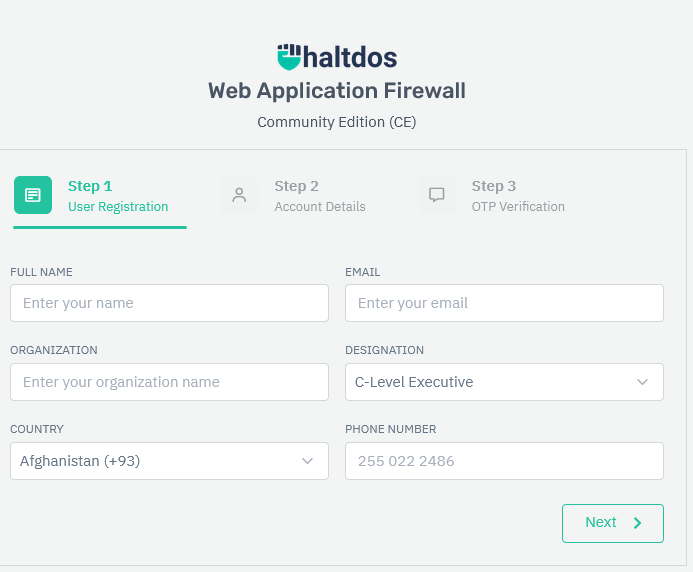The height and width of the screenshot is (572, 693).
Task: Click the OTP Verification message icon
Action: coord(436,195)
